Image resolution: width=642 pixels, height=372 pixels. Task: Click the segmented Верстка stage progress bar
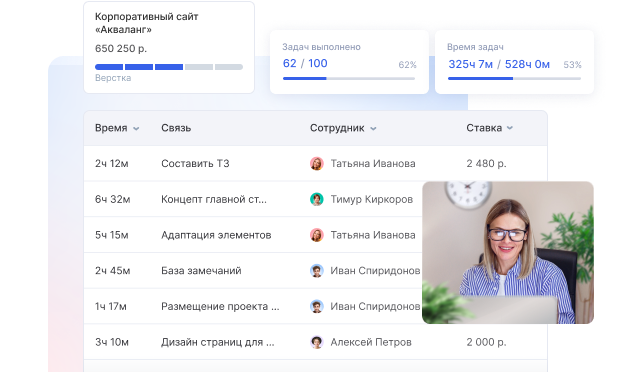tap(169, 67)
